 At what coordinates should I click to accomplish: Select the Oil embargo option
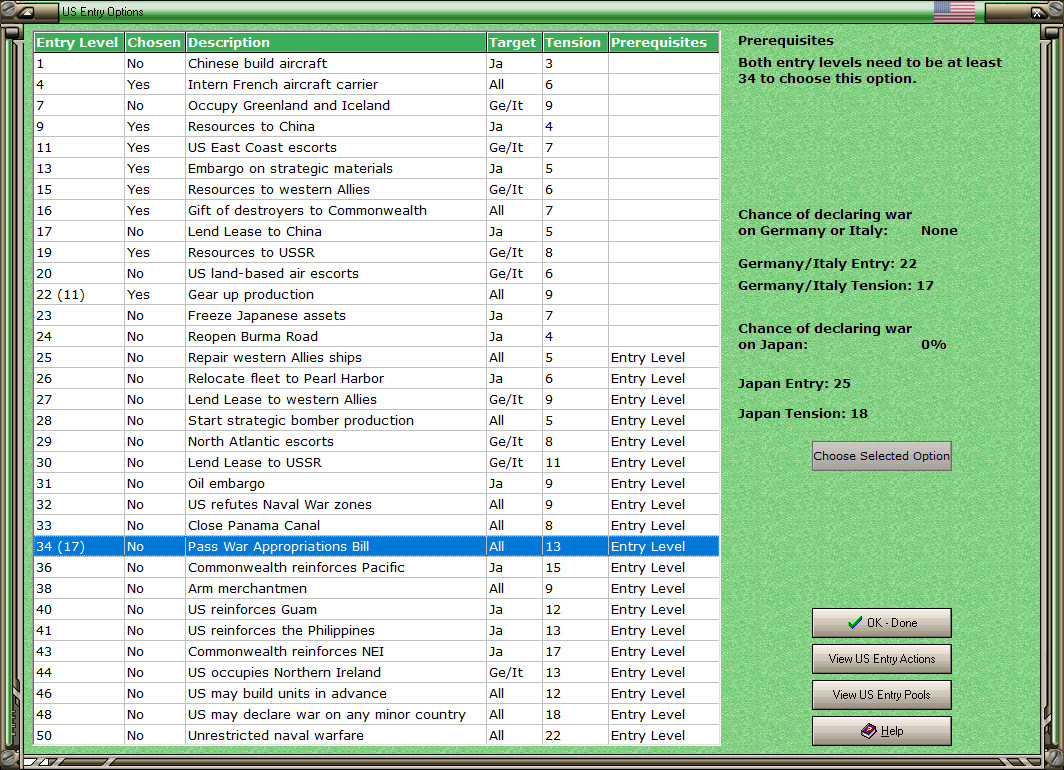click(x=377, y=484)
